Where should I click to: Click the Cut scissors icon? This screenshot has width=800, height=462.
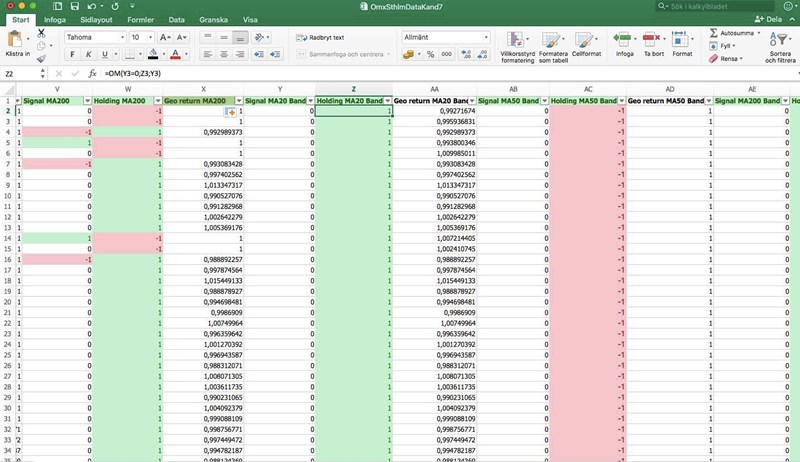coord(42,34)
